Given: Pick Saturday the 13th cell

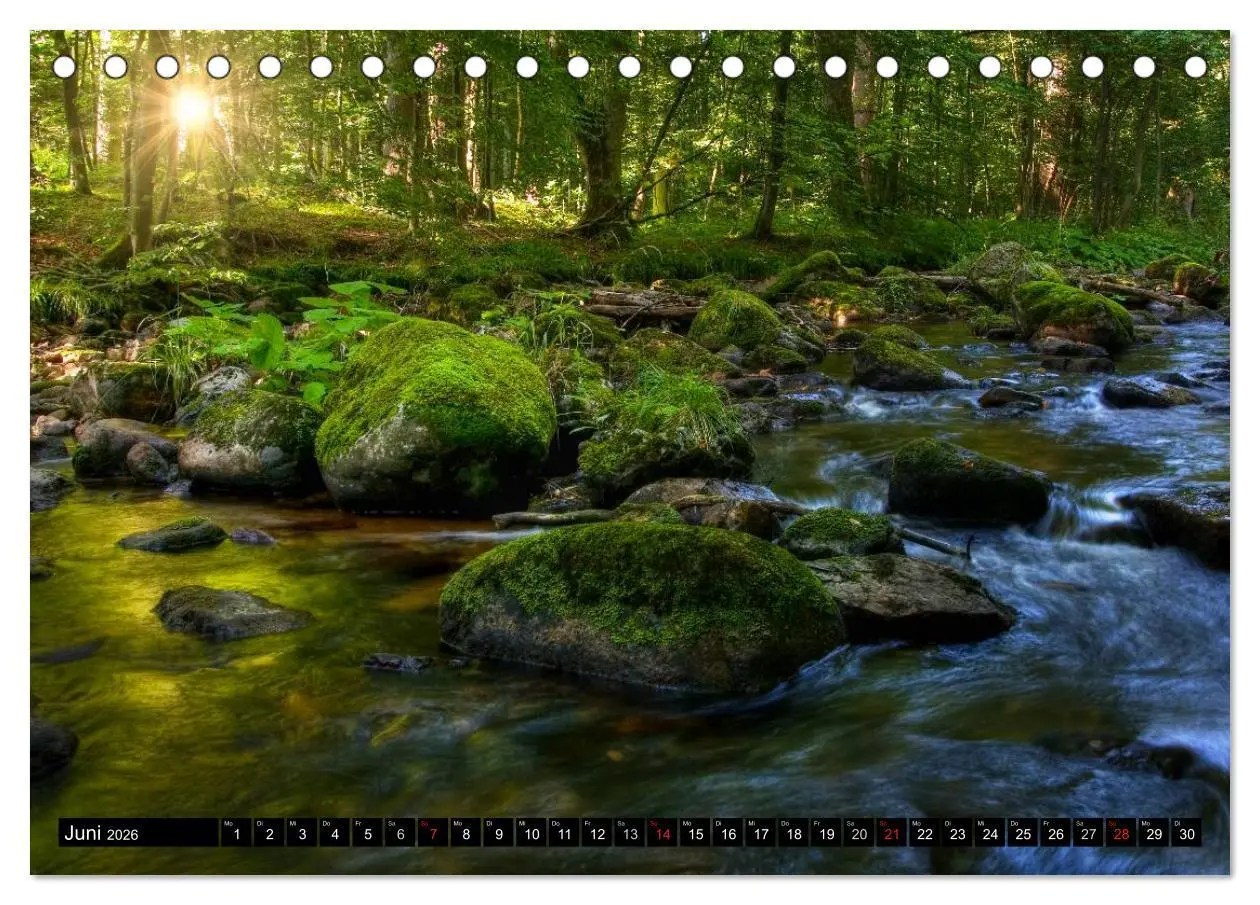Looking at the screenshot, I should click(x=629, y=832).
